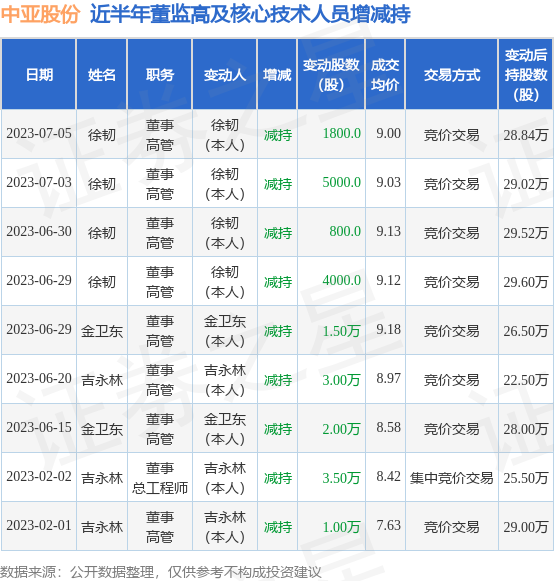Click the date 2023-06-15
Screen dimensions: 554x581
click(39, 427)
